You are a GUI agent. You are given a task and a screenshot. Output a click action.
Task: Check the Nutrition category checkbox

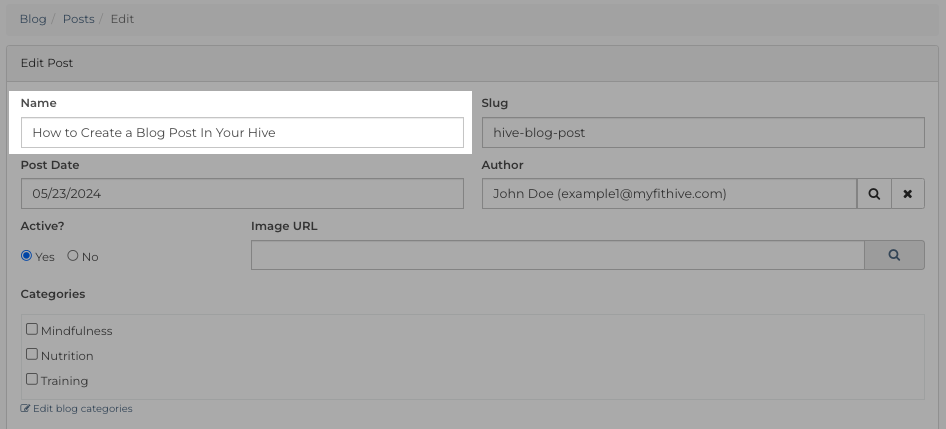[x=32, y=354]
